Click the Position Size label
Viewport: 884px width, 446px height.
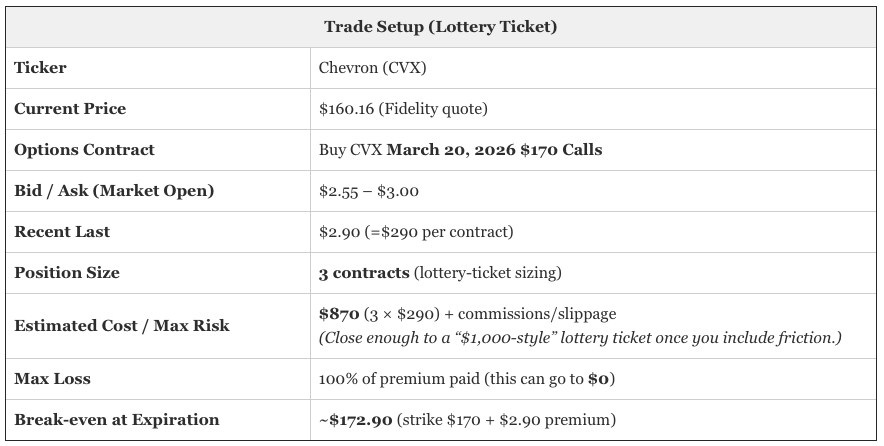click(67, 273)
